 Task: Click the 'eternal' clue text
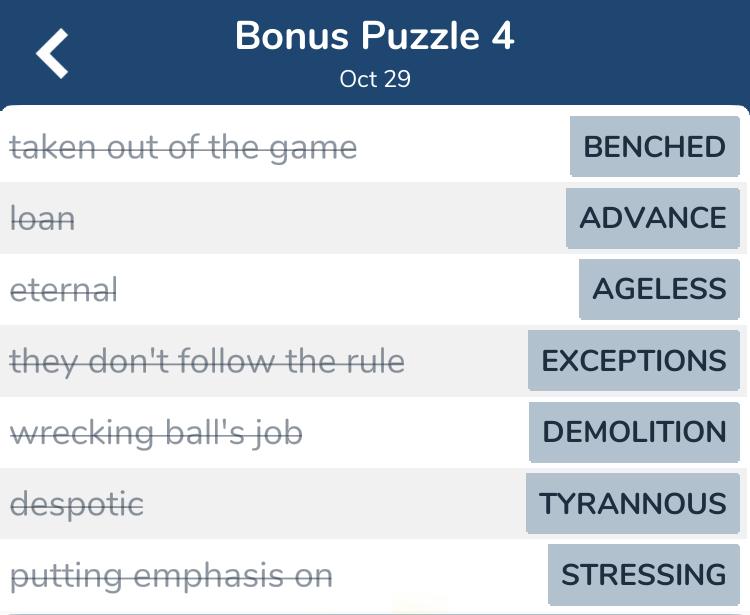tap(63, 290)
